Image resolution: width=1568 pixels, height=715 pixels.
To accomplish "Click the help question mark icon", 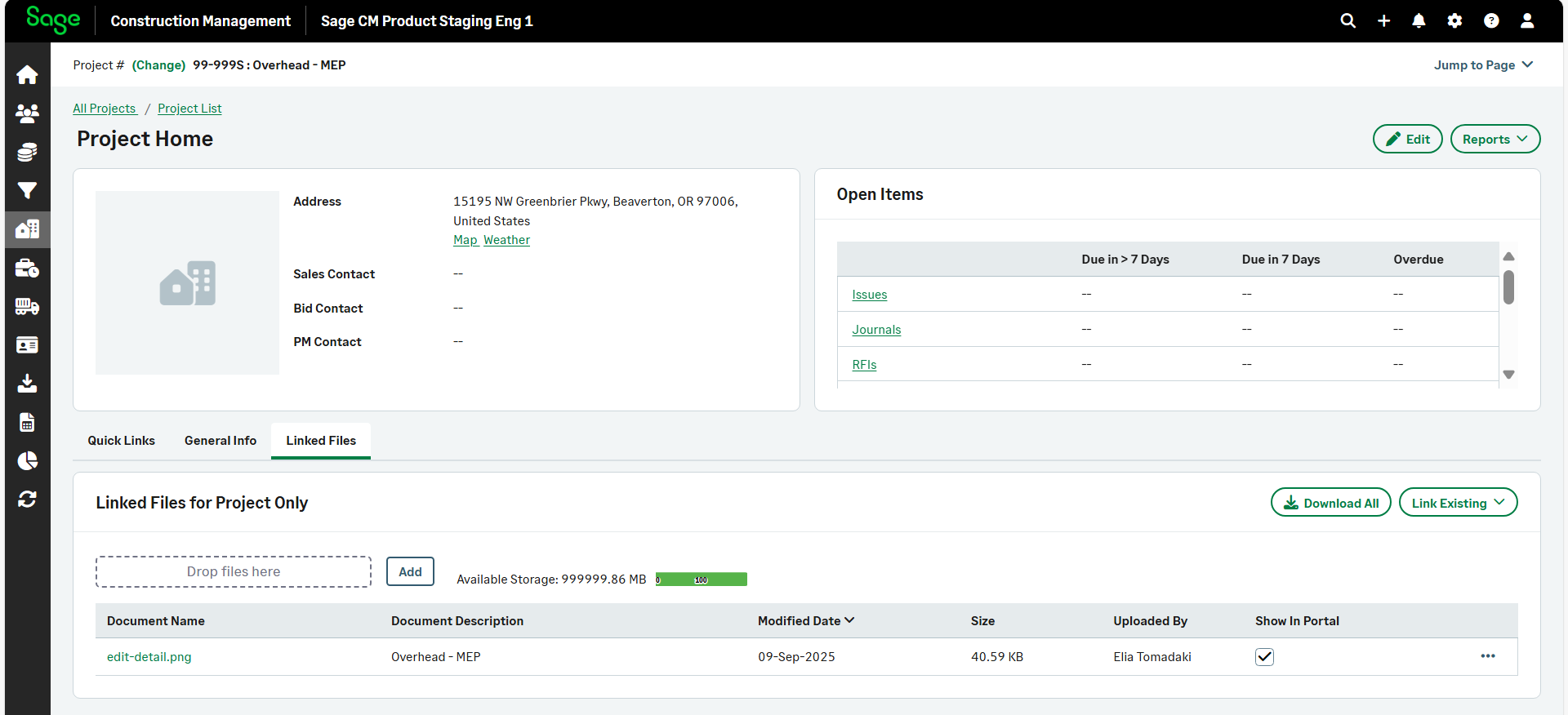I will [x=1490, y=21].
